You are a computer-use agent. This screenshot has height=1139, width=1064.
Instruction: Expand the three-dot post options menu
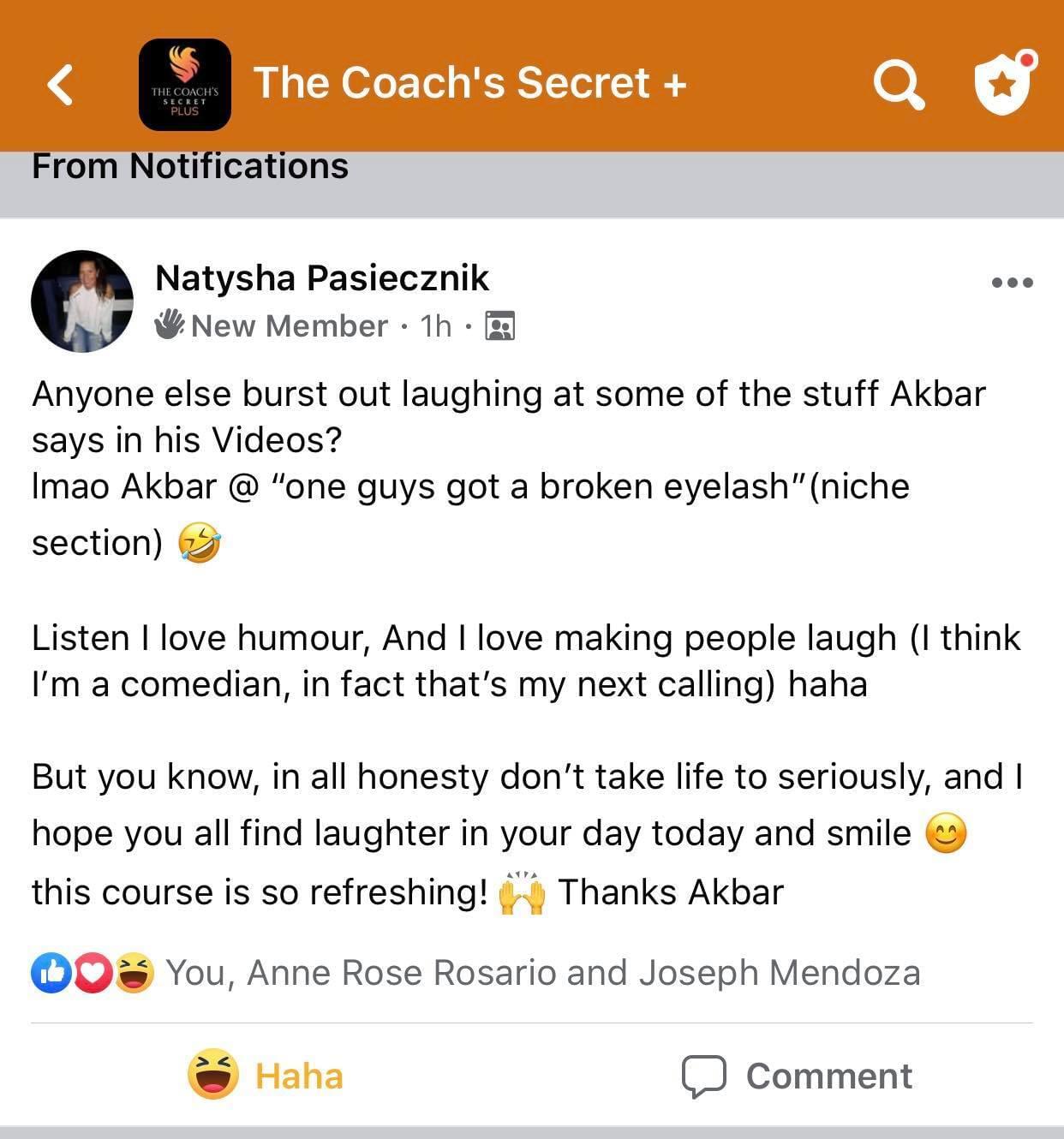(x=1012, y=282)
